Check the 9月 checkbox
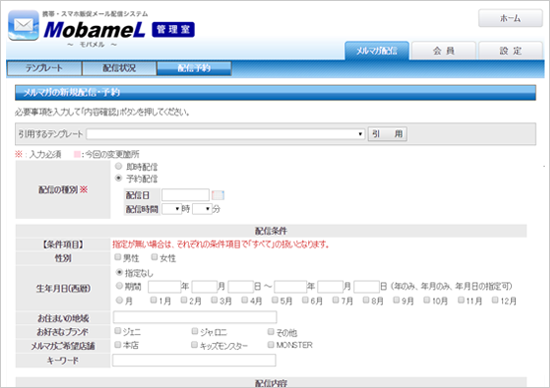Viewport: 550px width, 388px height. coord(396,300)
